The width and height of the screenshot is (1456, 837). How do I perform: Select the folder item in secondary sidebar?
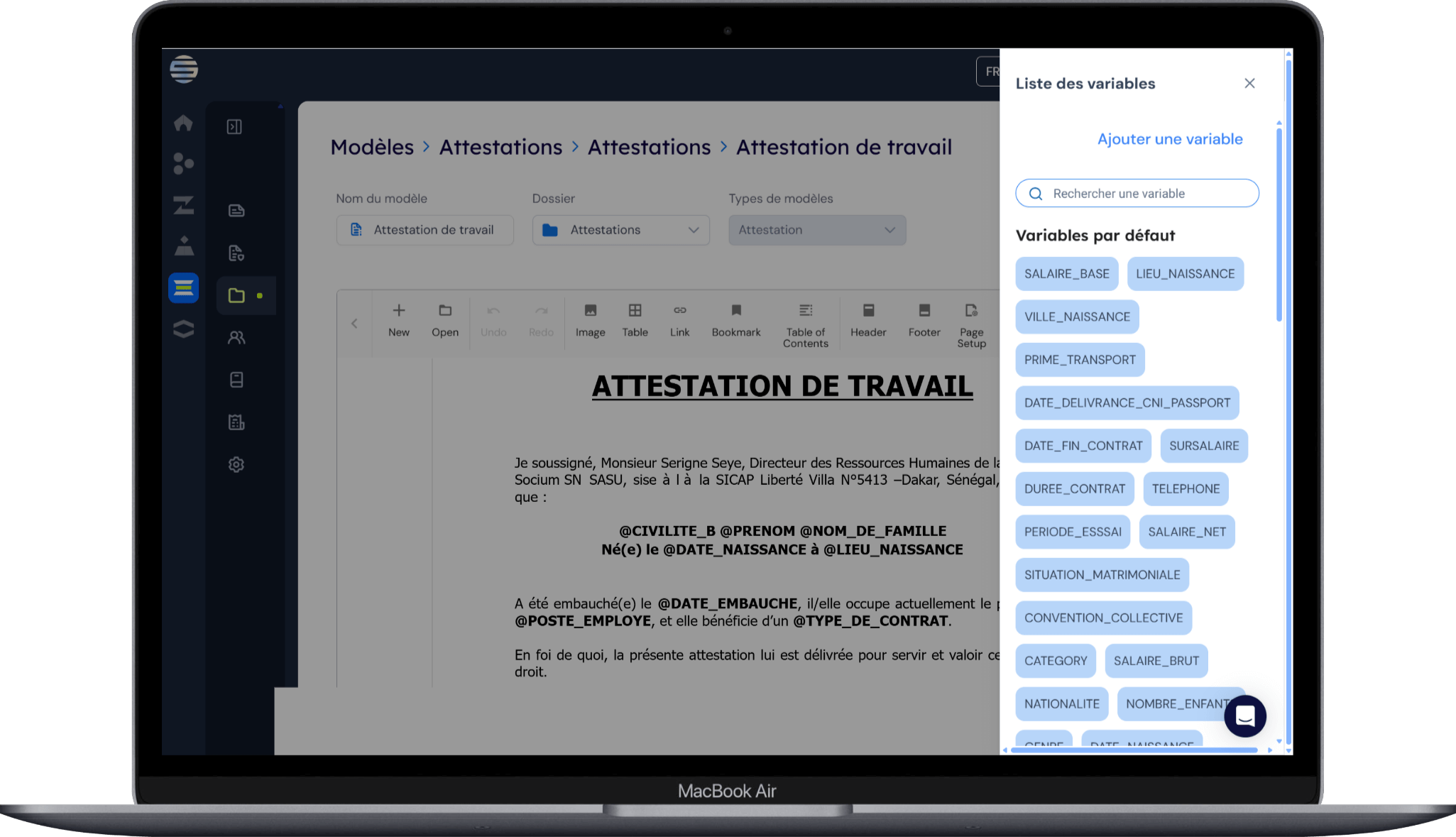[x=237, y=295]
